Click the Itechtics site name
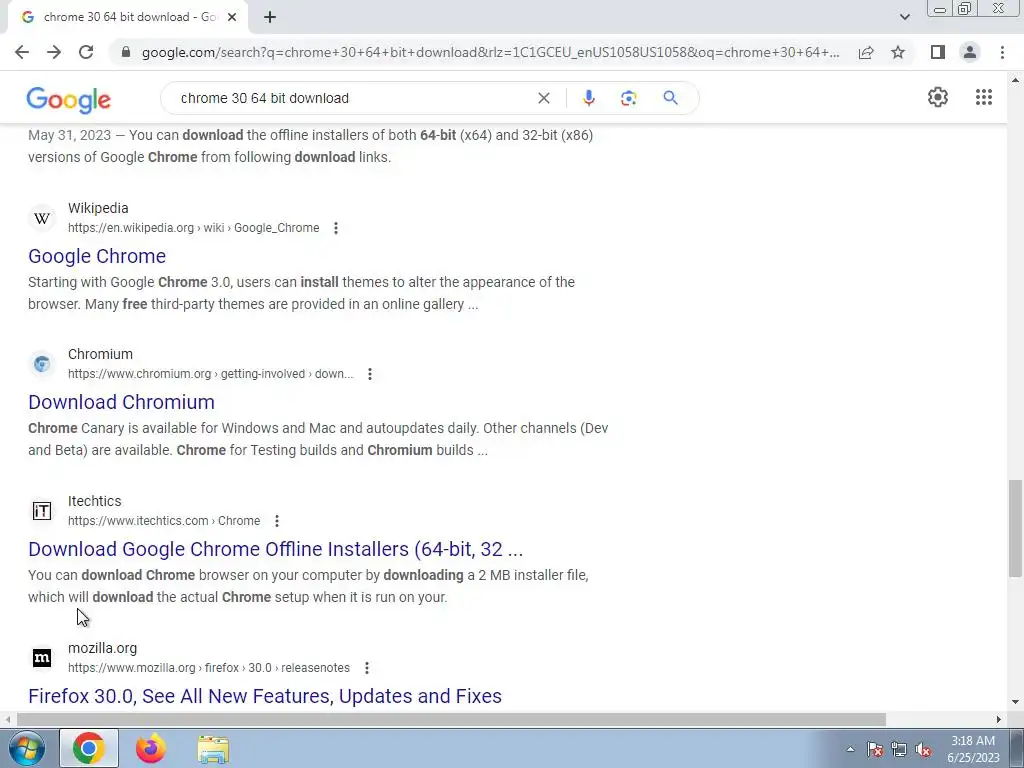 [95, 501]
